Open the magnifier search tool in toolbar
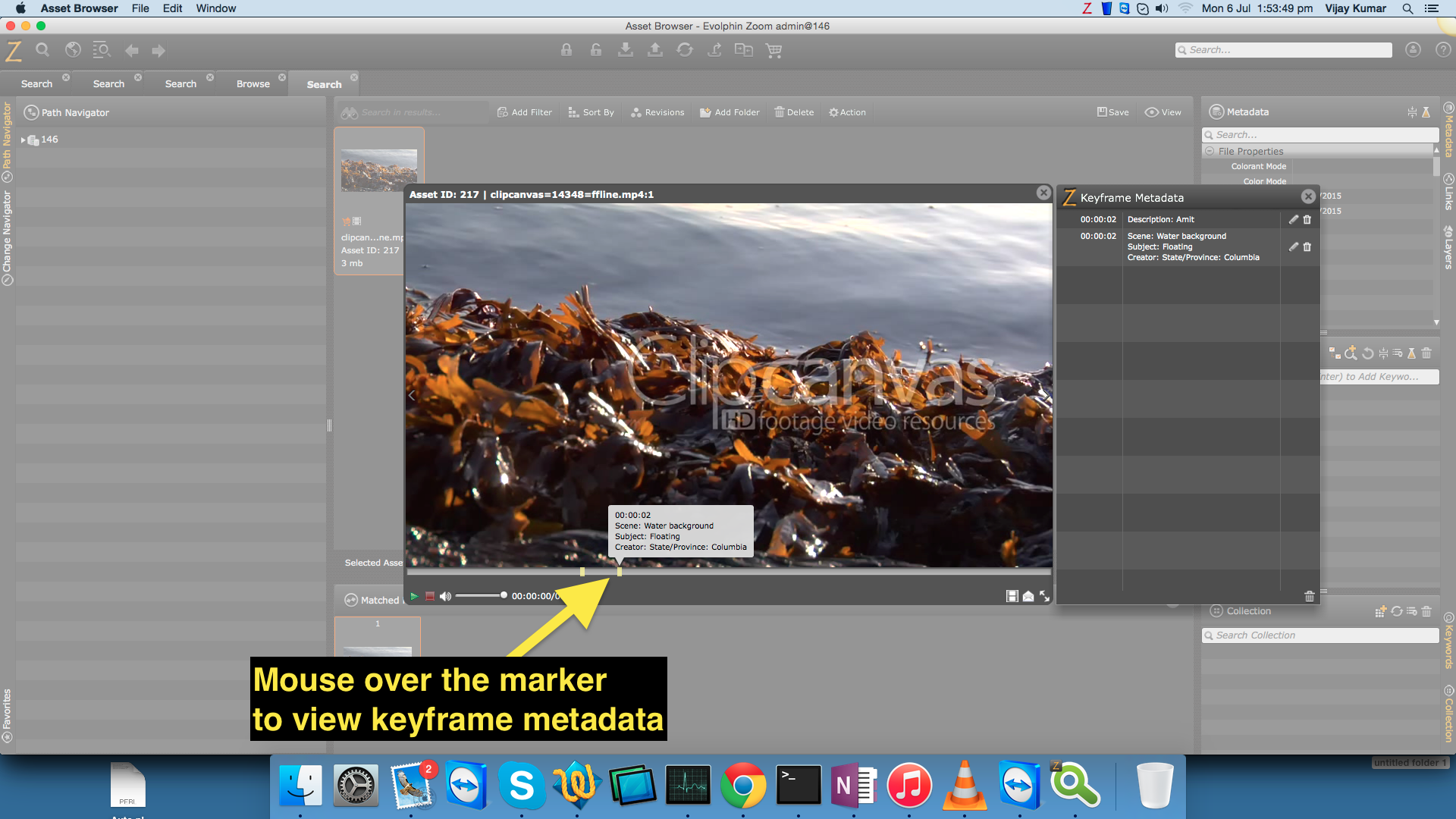This screenshot has width=1456, height=819. tap(42, 50)
